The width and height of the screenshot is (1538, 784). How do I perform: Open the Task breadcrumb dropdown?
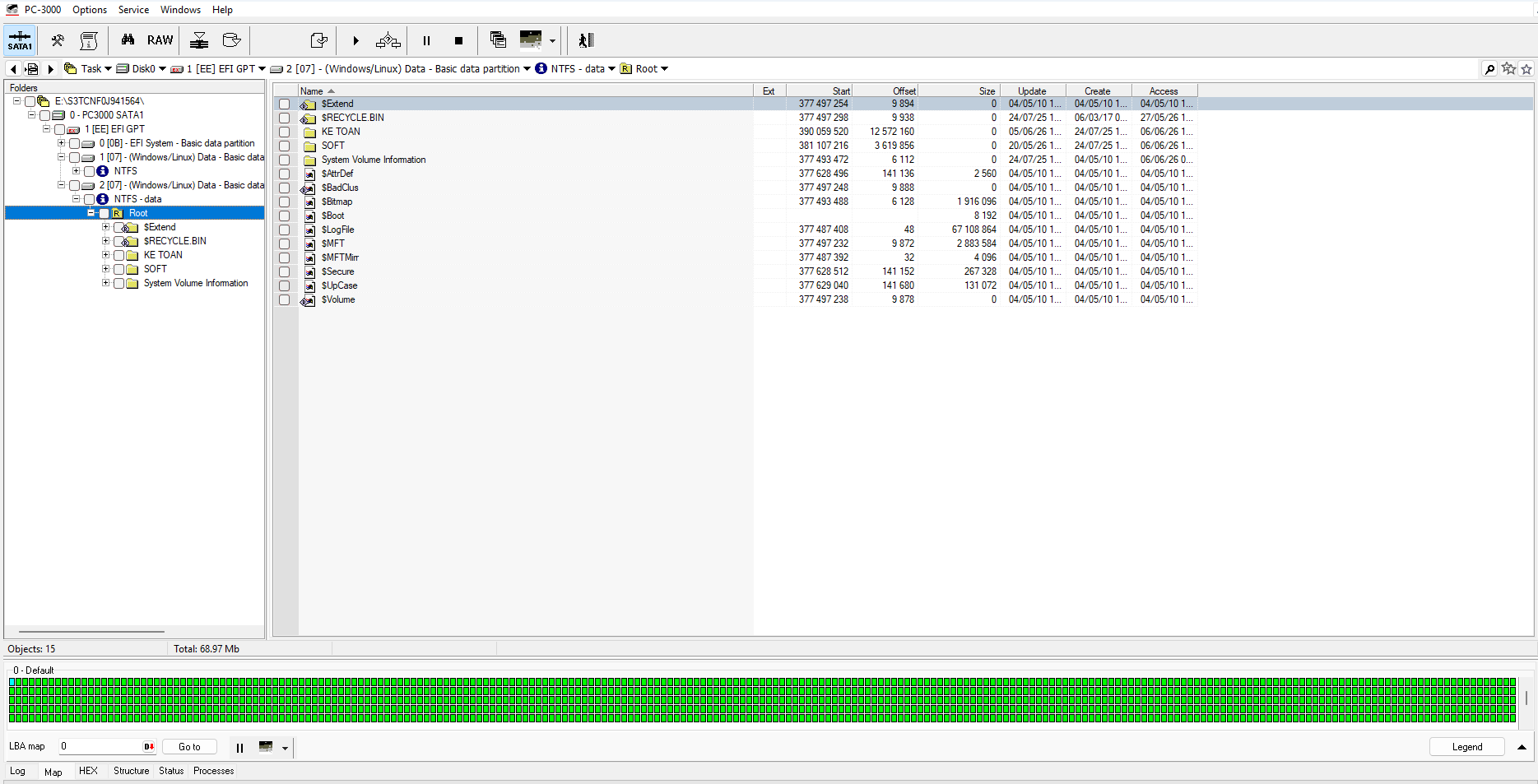108,69
